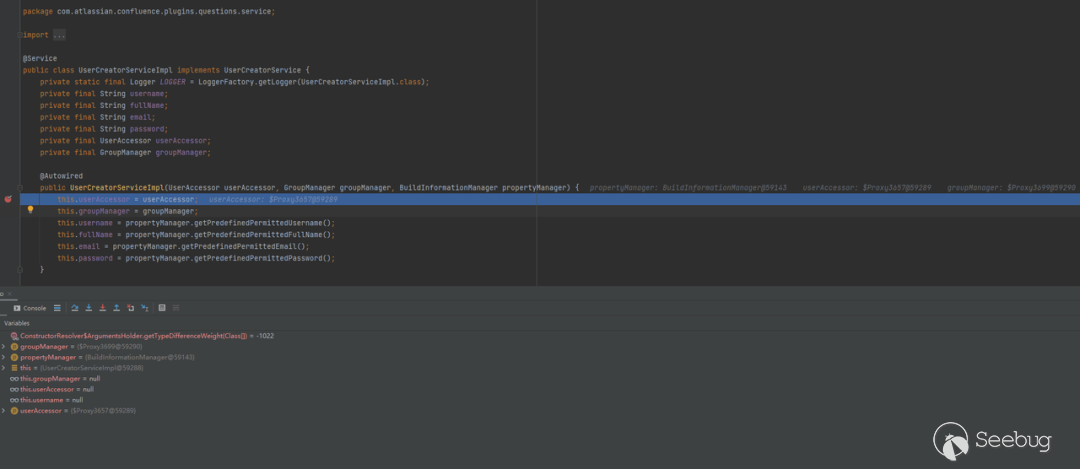The height and width of the screenshot is (469, 1080).
Task: Click the Step Over debugger icon
Action: pos(75,308)
